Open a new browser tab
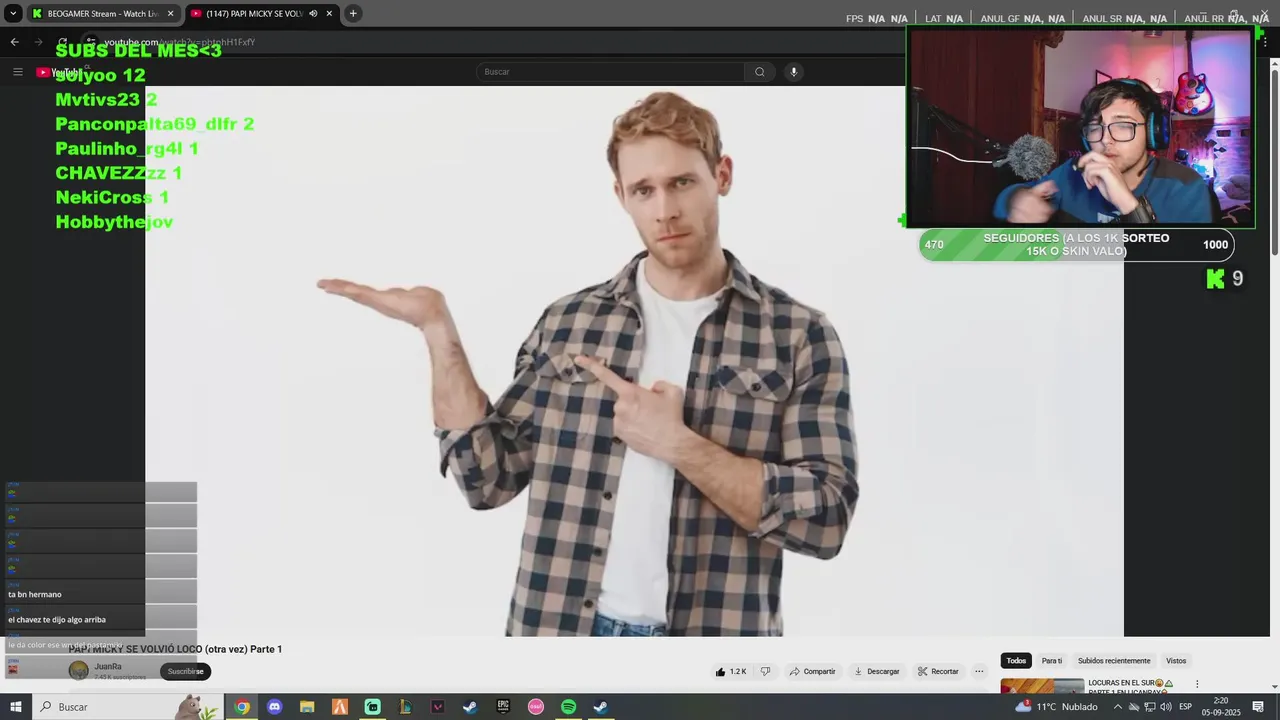This screenshot has height=720, width=1280. point(353,13)
